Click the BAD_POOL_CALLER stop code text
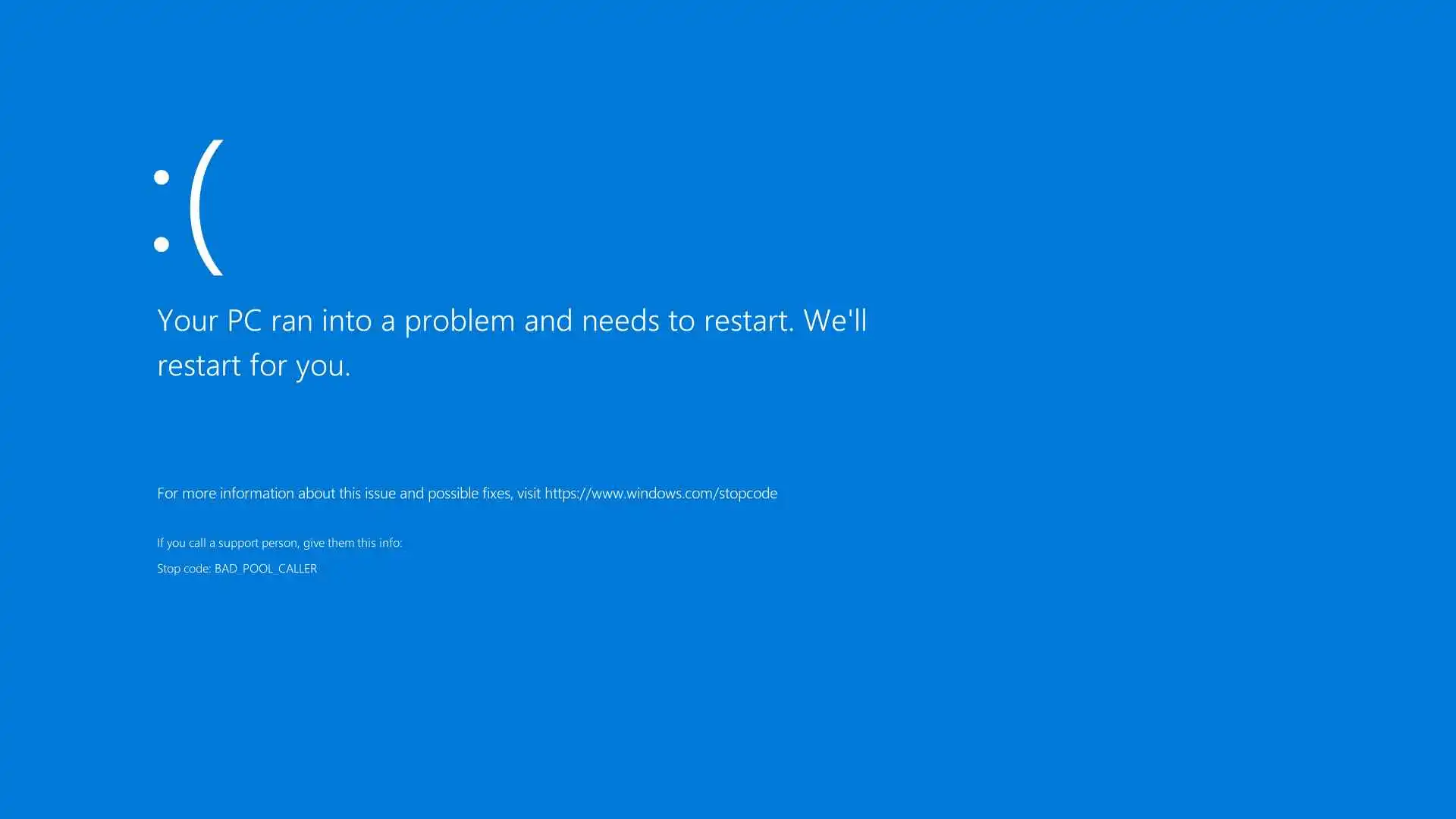 point(265,569)
